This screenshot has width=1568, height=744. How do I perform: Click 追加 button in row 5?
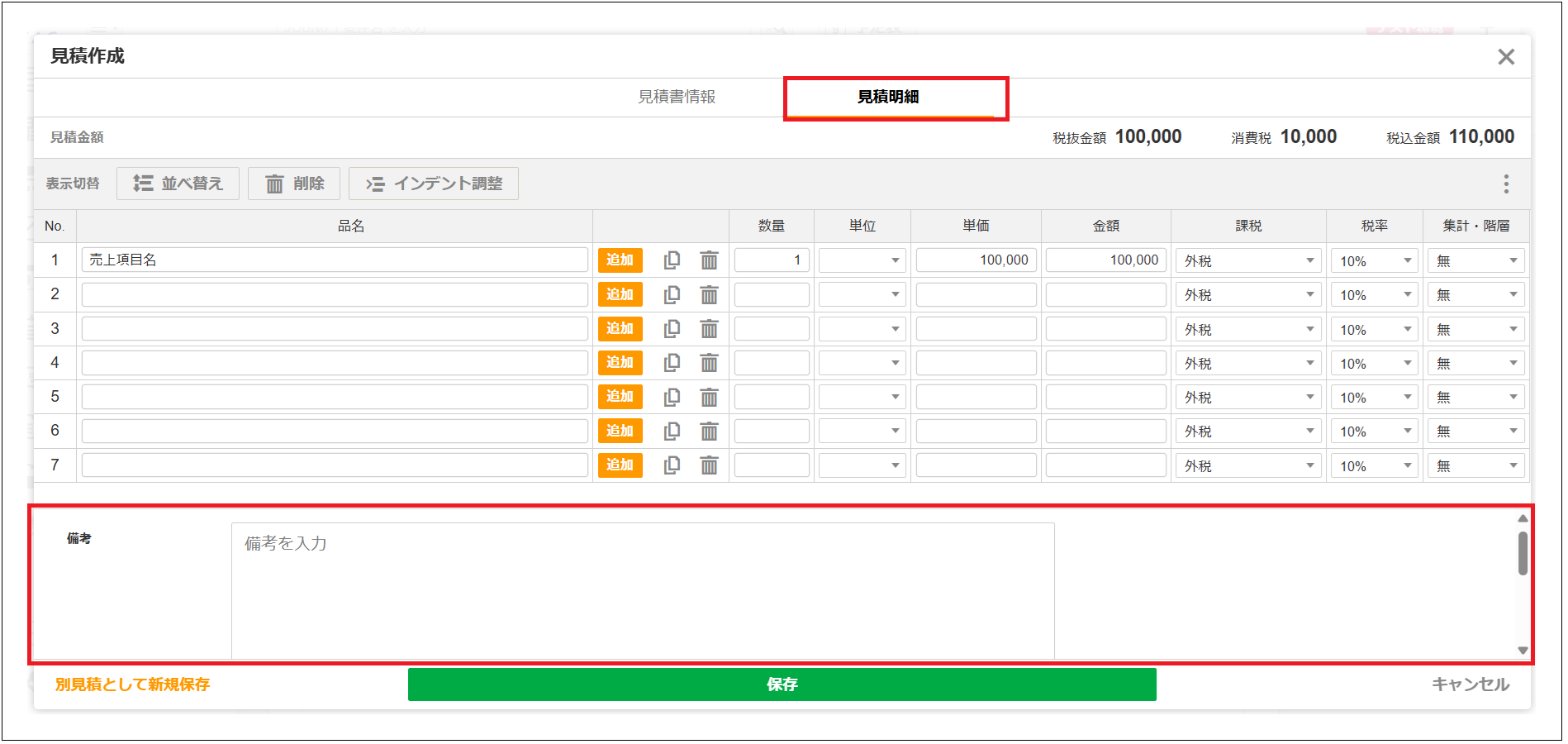(x=620, y=396)
